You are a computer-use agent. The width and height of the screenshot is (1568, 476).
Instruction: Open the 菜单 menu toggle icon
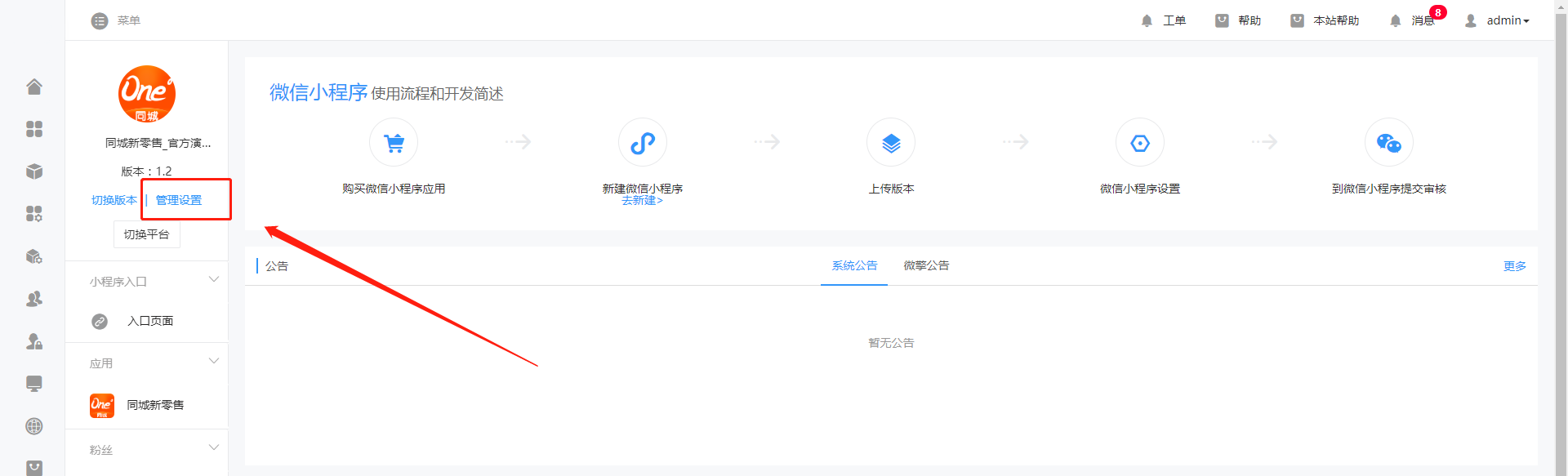pyautogui.click(x=100, y=20)
